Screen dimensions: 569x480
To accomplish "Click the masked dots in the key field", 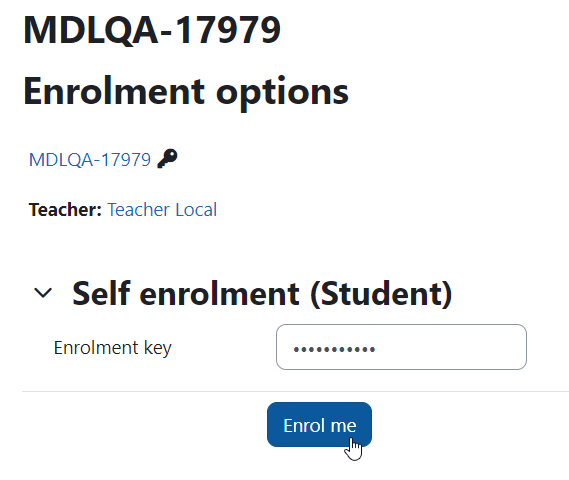I will pyautogui.click(x=334, y=350).
